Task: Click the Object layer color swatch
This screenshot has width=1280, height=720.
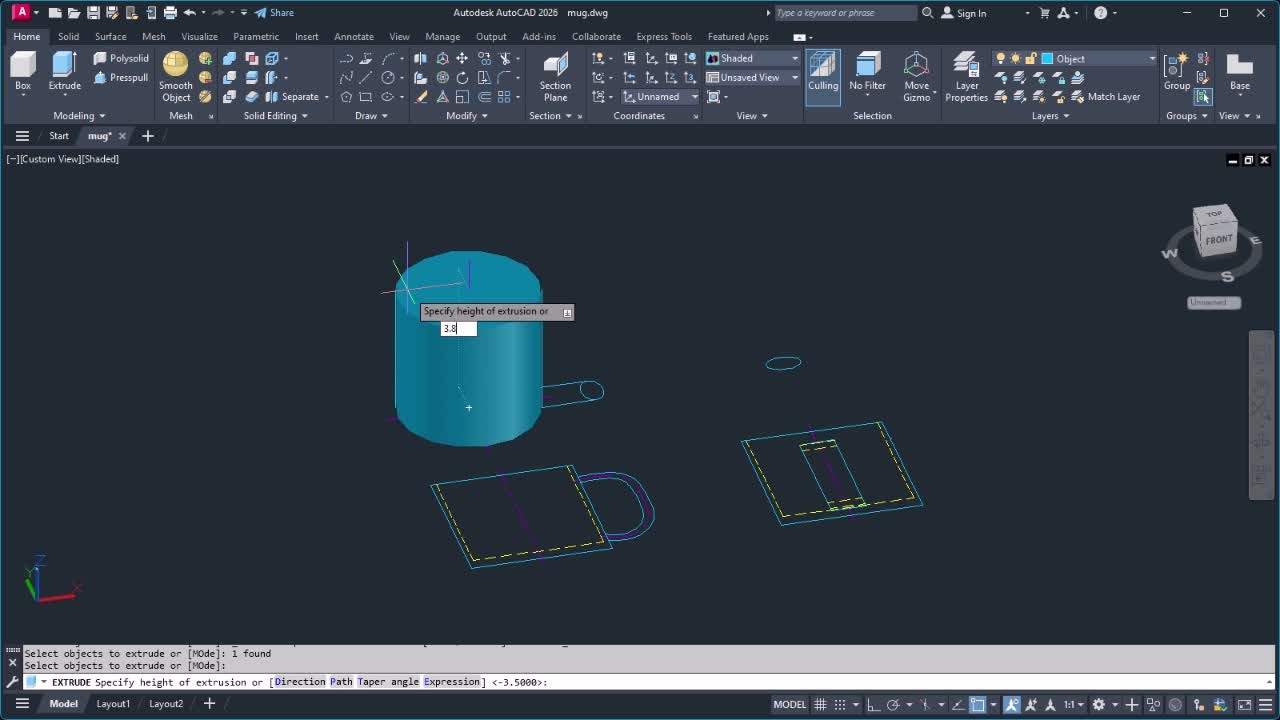Action: pos(1047,59)
